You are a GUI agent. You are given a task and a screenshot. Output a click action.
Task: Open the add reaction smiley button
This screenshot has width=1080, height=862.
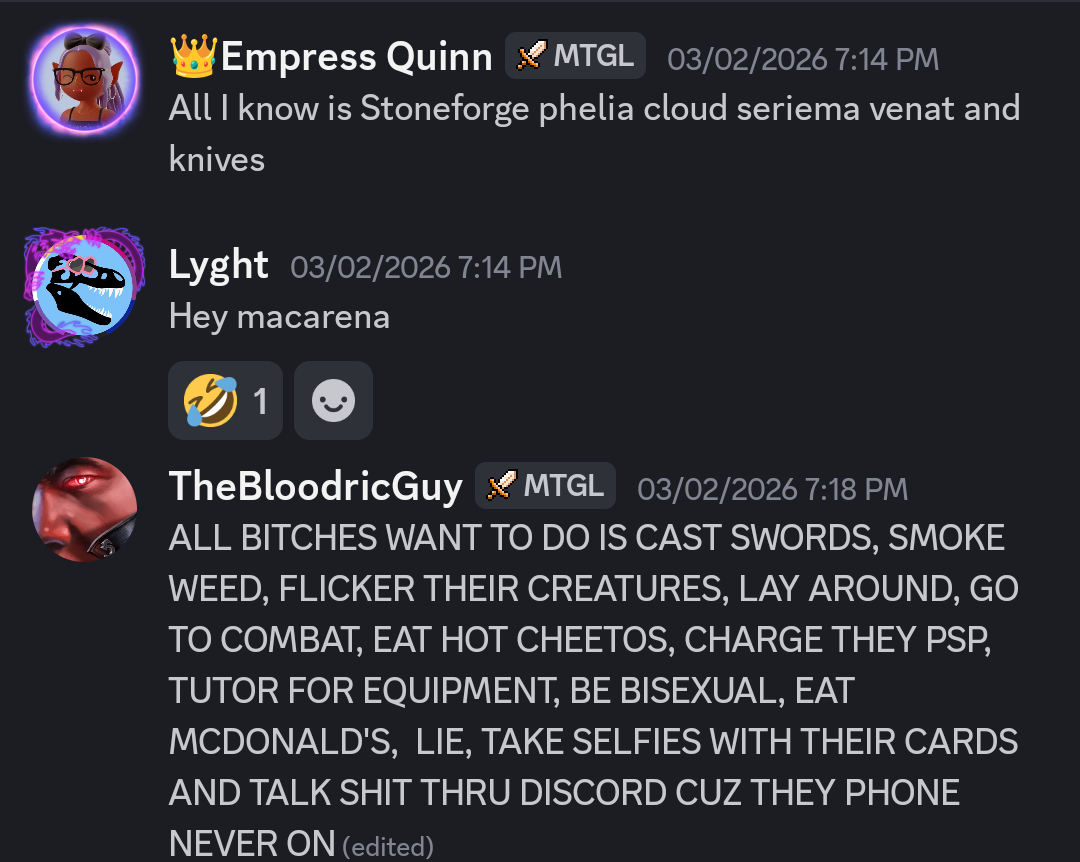point(333,400)
